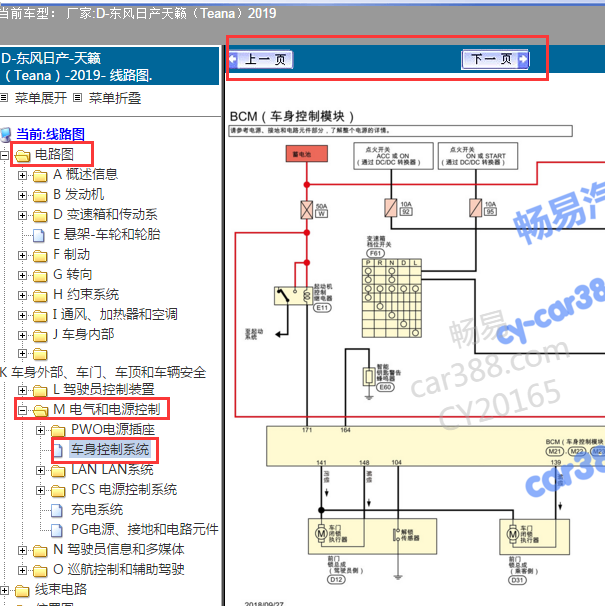Open the H 约束系统 folder
Image resolution: width=605 pixels, height=606 pixels.
(x=86, y=294)
